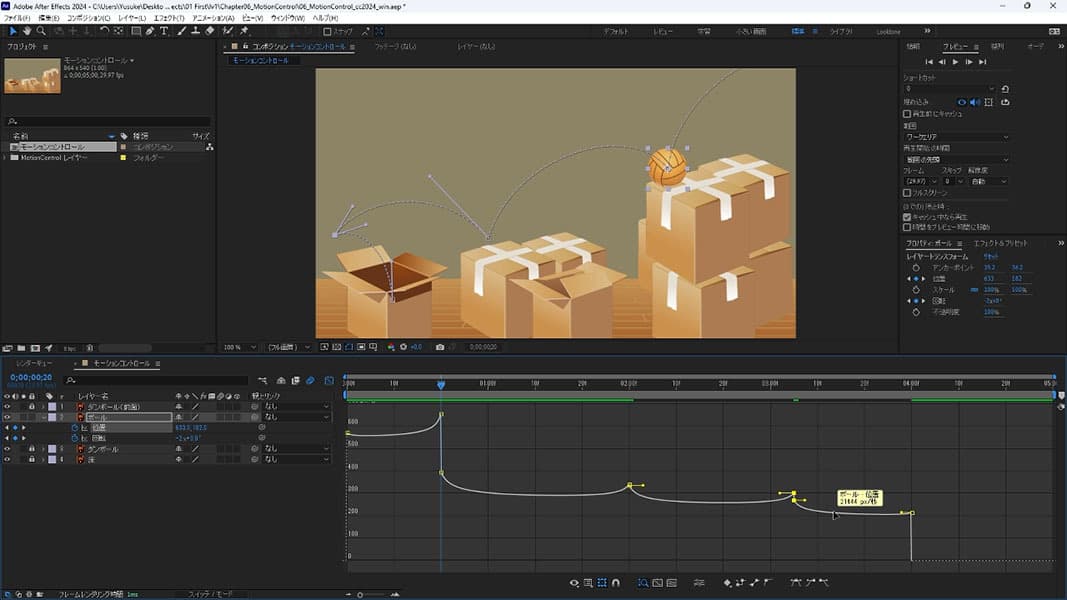Click the スナップ snapping checkbox in toolbar
The image size is (1067, 600).
(327, 31)
